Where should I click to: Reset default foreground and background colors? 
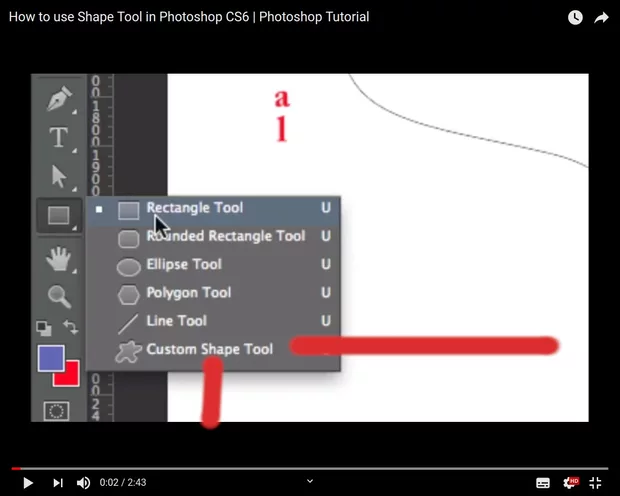(x=43, y=328)
